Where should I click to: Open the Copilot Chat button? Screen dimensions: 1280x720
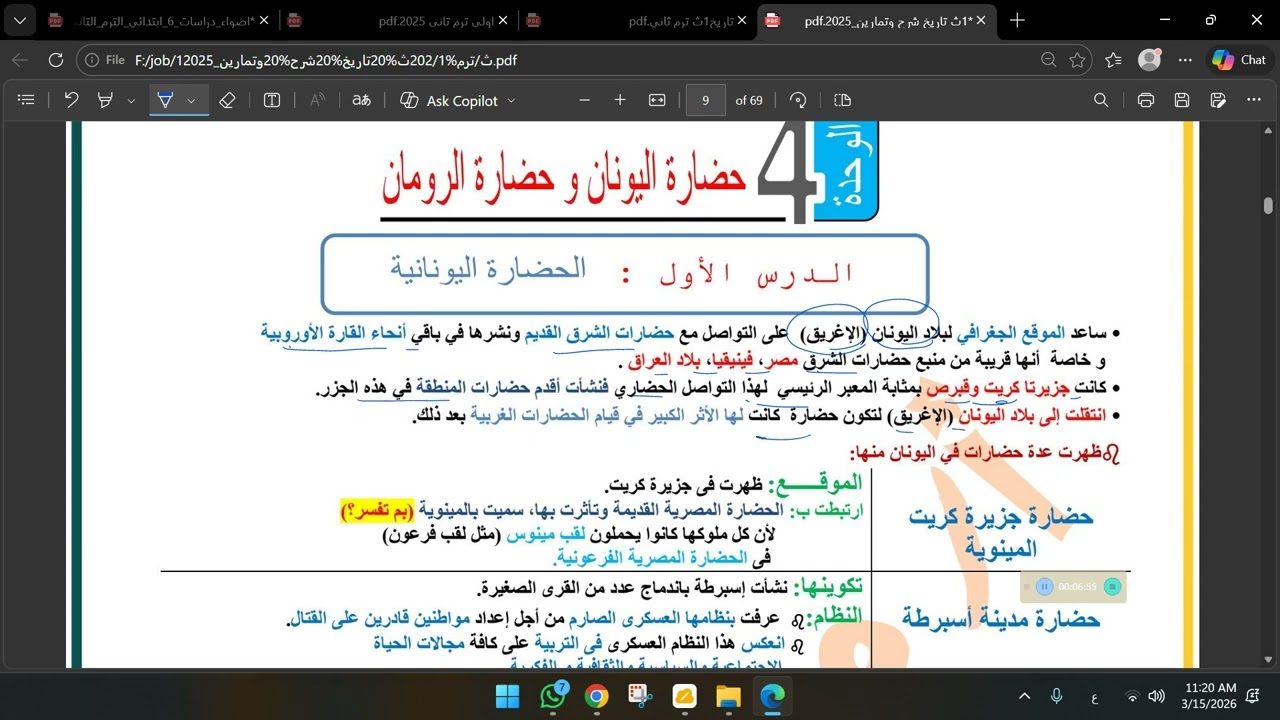click(x=1239, y=60)
